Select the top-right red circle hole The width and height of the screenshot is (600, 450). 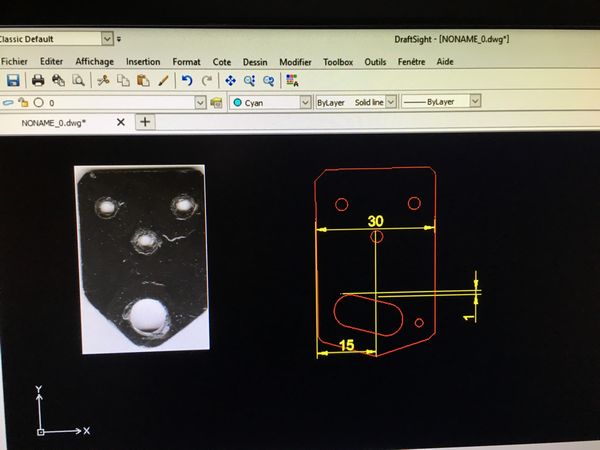pos(414,203)
